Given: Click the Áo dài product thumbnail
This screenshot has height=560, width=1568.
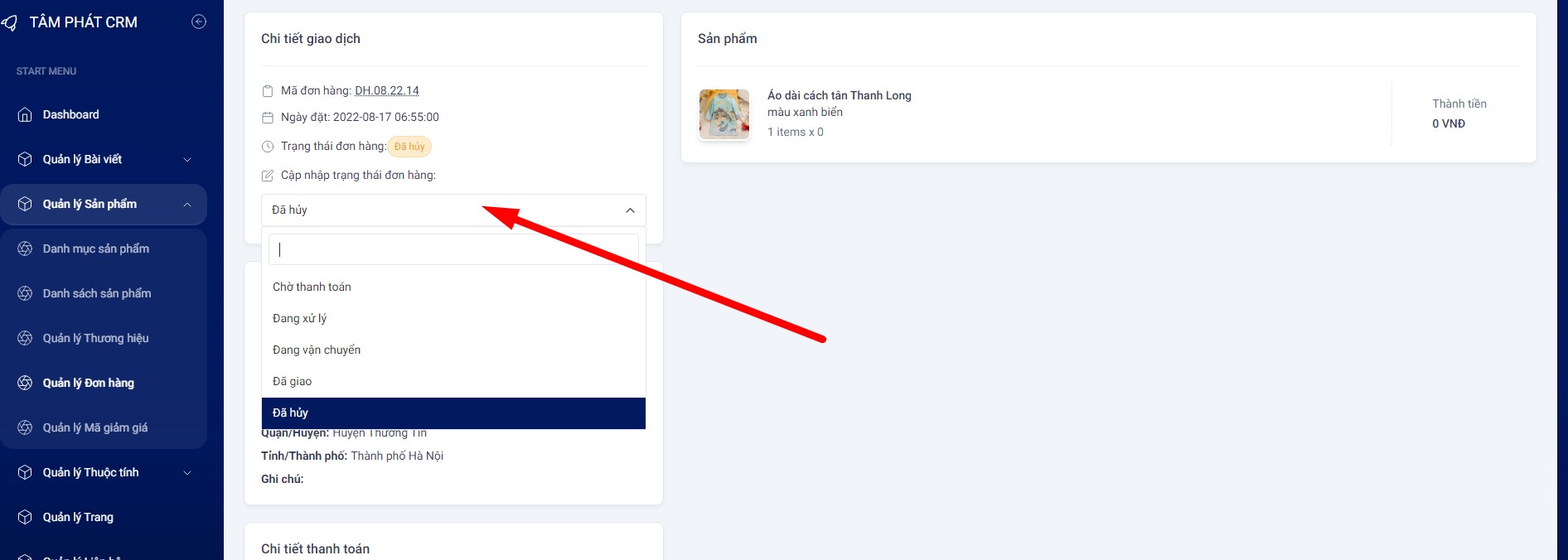Looking at the screenshot, I should click(x=724, y=114).
